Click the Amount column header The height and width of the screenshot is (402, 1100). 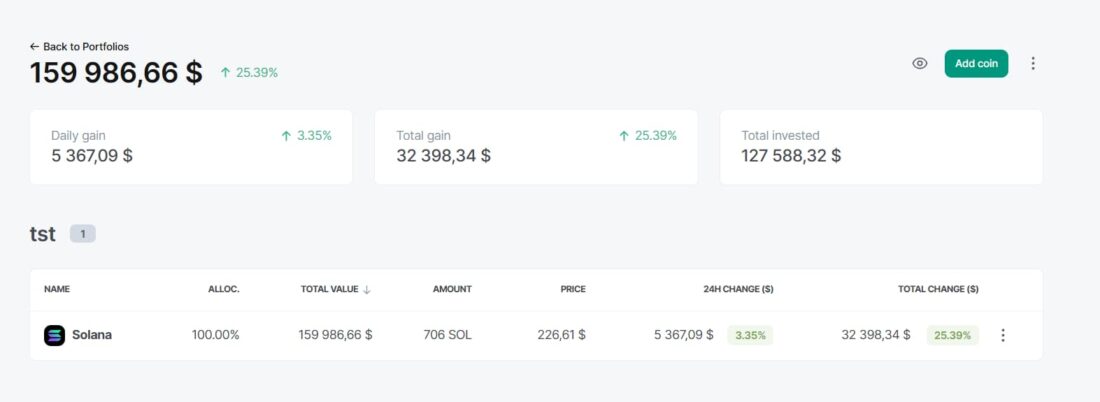[452, 289]
